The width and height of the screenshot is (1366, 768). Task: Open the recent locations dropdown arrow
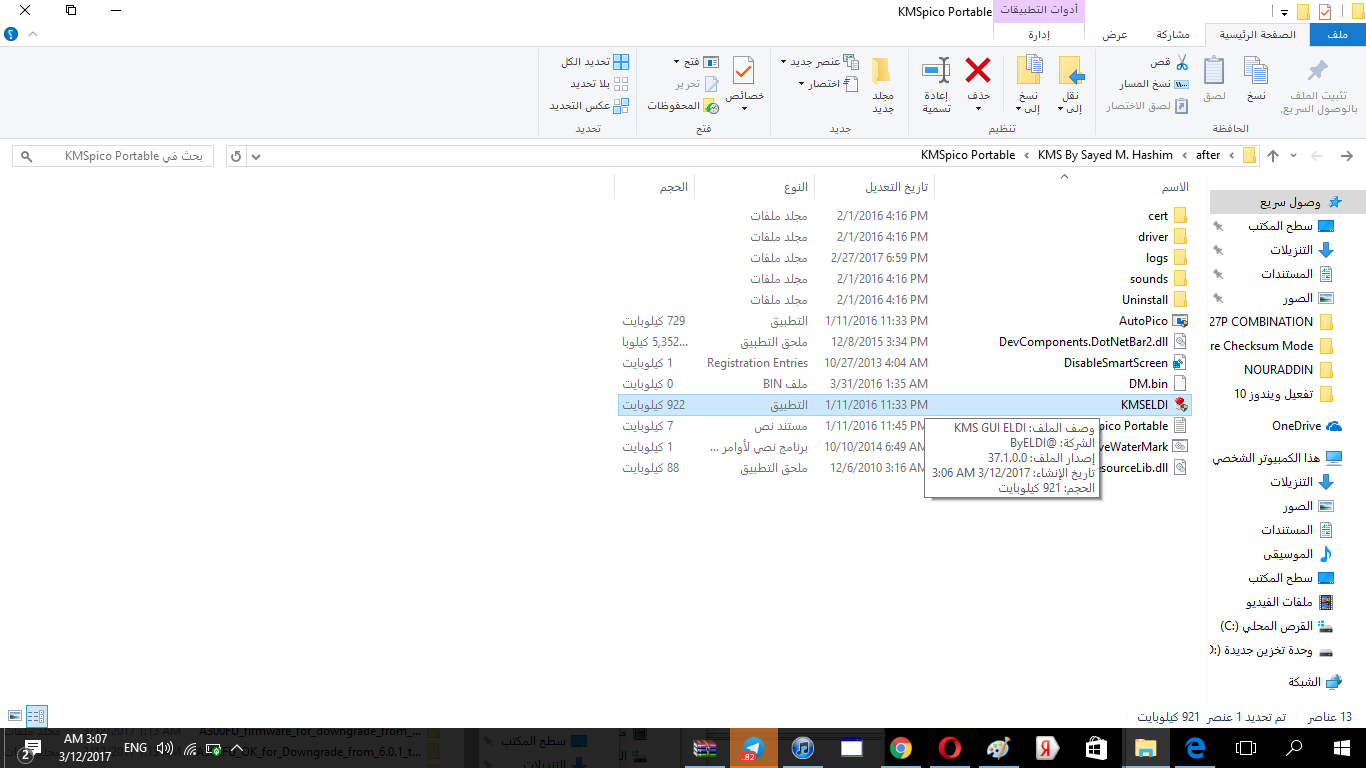coord(1294,156)
